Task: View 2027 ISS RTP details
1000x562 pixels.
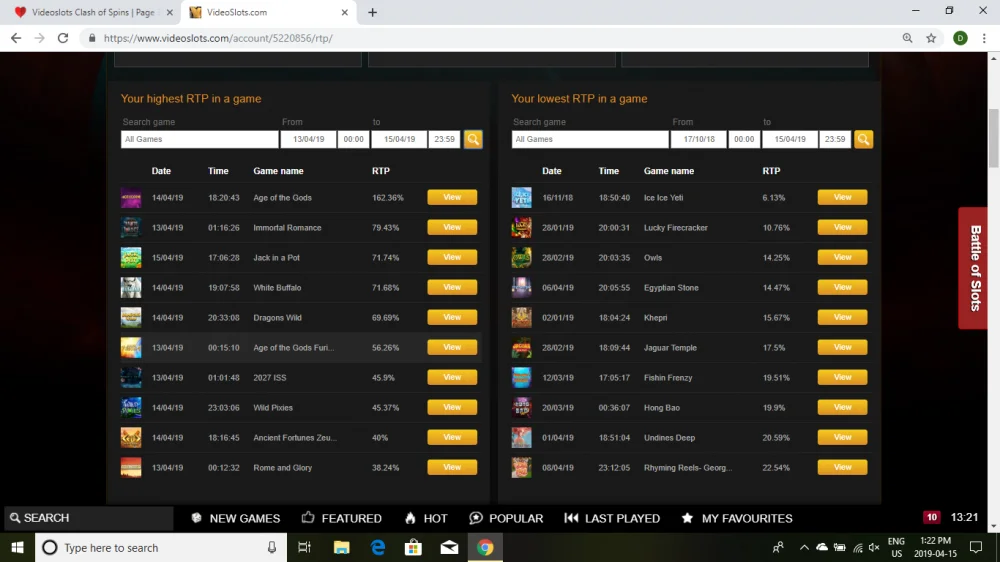Action: coord(452,377)
